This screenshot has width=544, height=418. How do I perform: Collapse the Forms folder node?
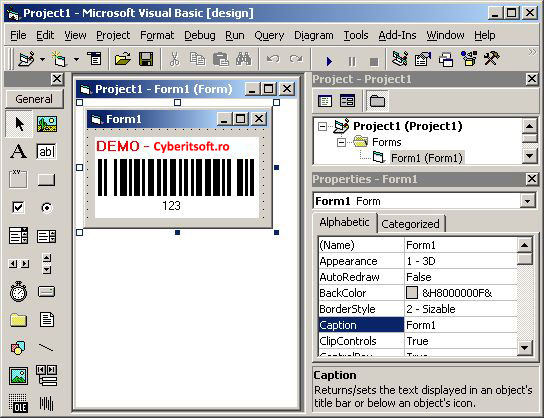341,142
